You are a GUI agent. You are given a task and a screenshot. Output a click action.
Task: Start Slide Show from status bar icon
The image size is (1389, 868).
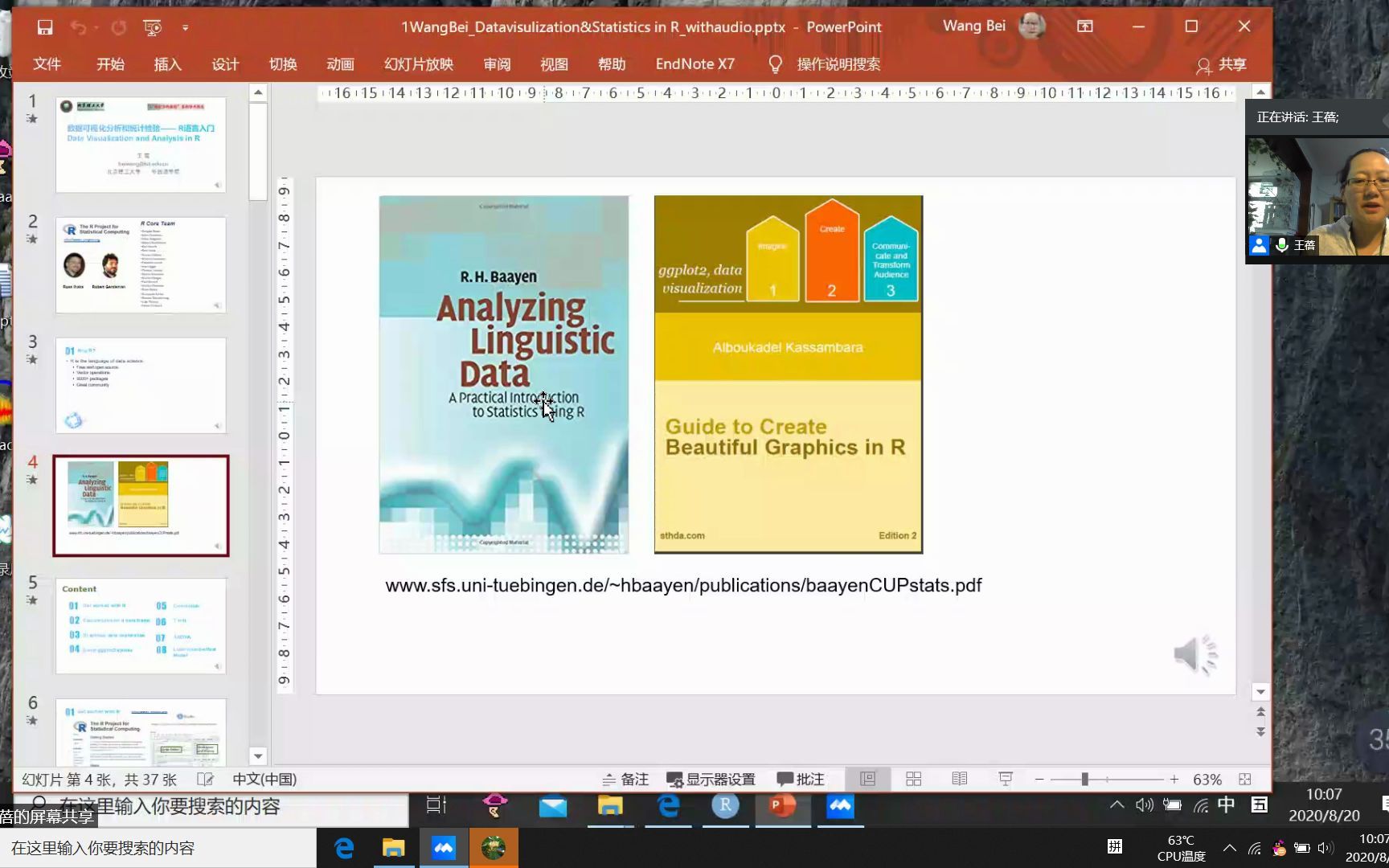1006,779
